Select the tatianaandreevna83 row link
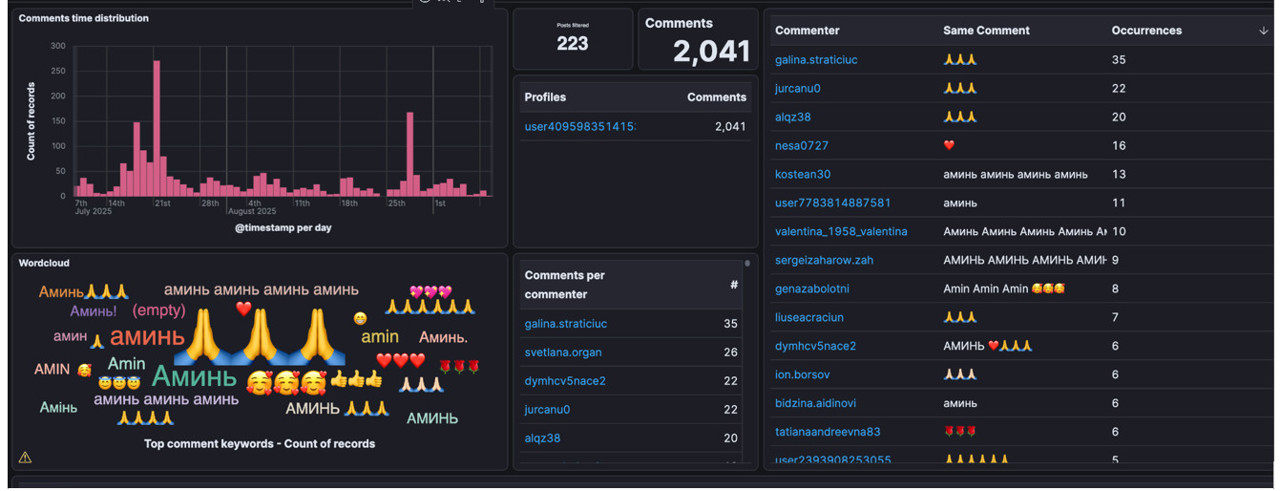1280x491 pixels. point(825,432)
